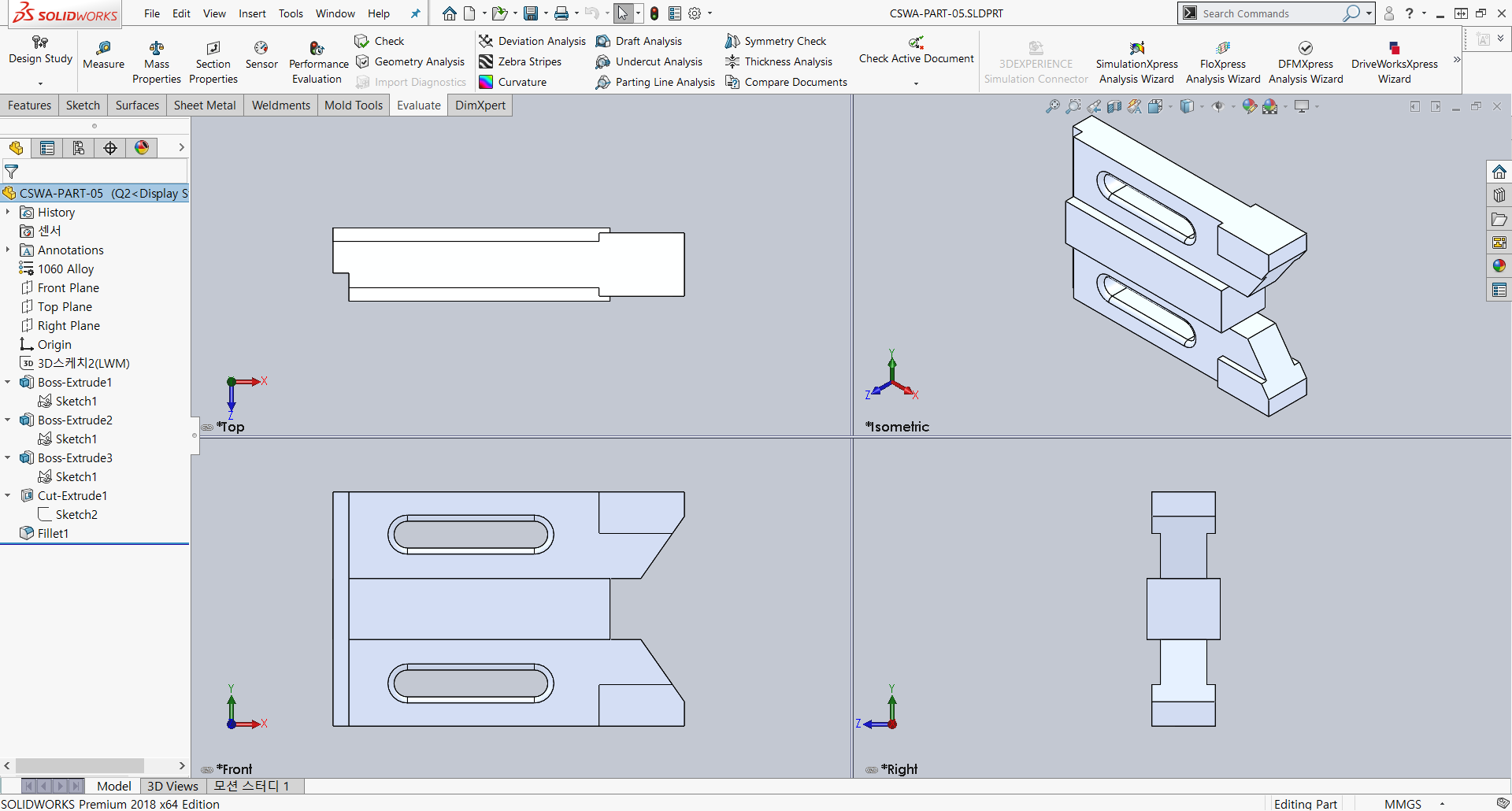This screenshot has width=1512, height=811.
Task: Open the Save dropdown arrow
Action: coord(546,13)
